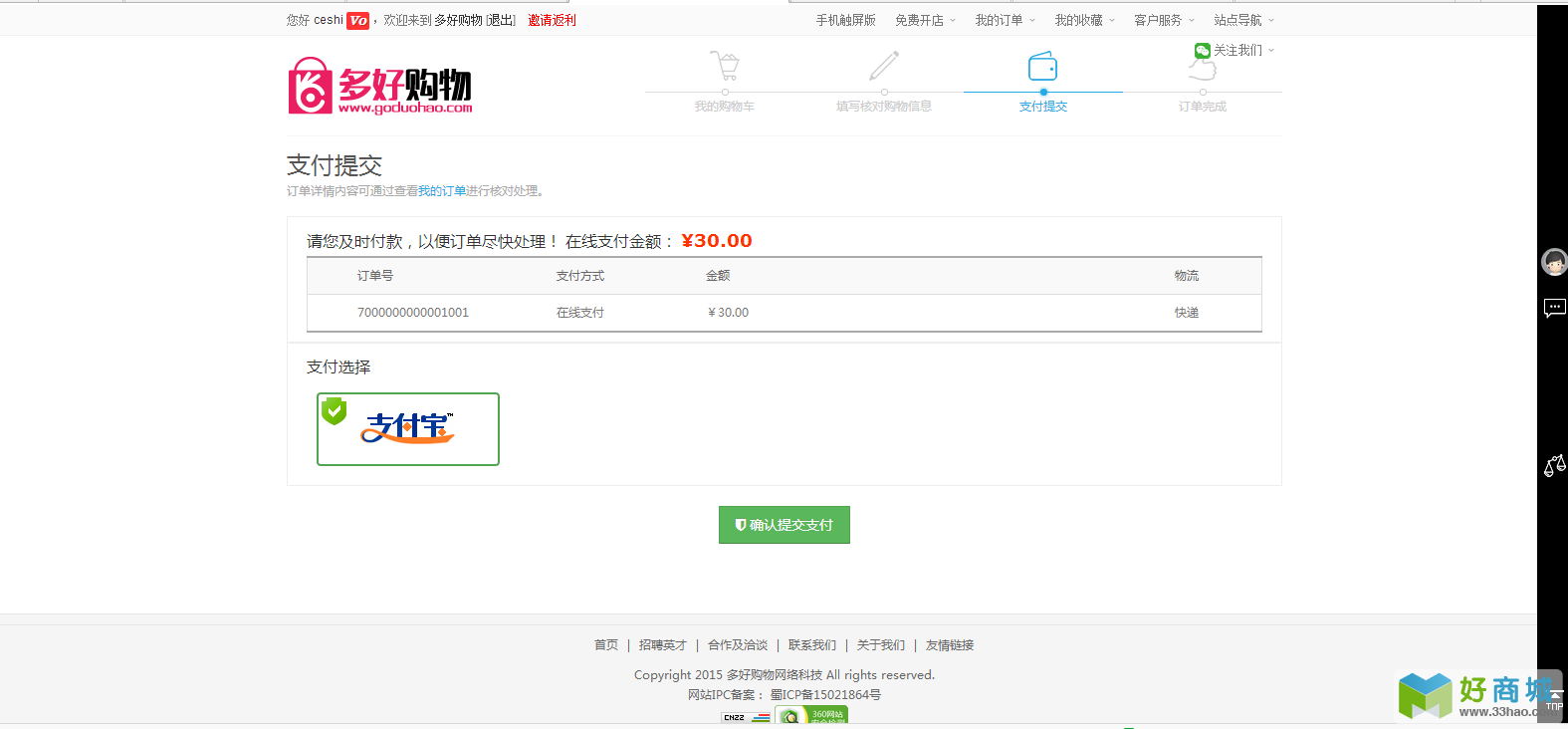Click the order complete hand icon
Viewport: 1568px width, 729px height.
pyautogui.click(x=1203, y=68)
